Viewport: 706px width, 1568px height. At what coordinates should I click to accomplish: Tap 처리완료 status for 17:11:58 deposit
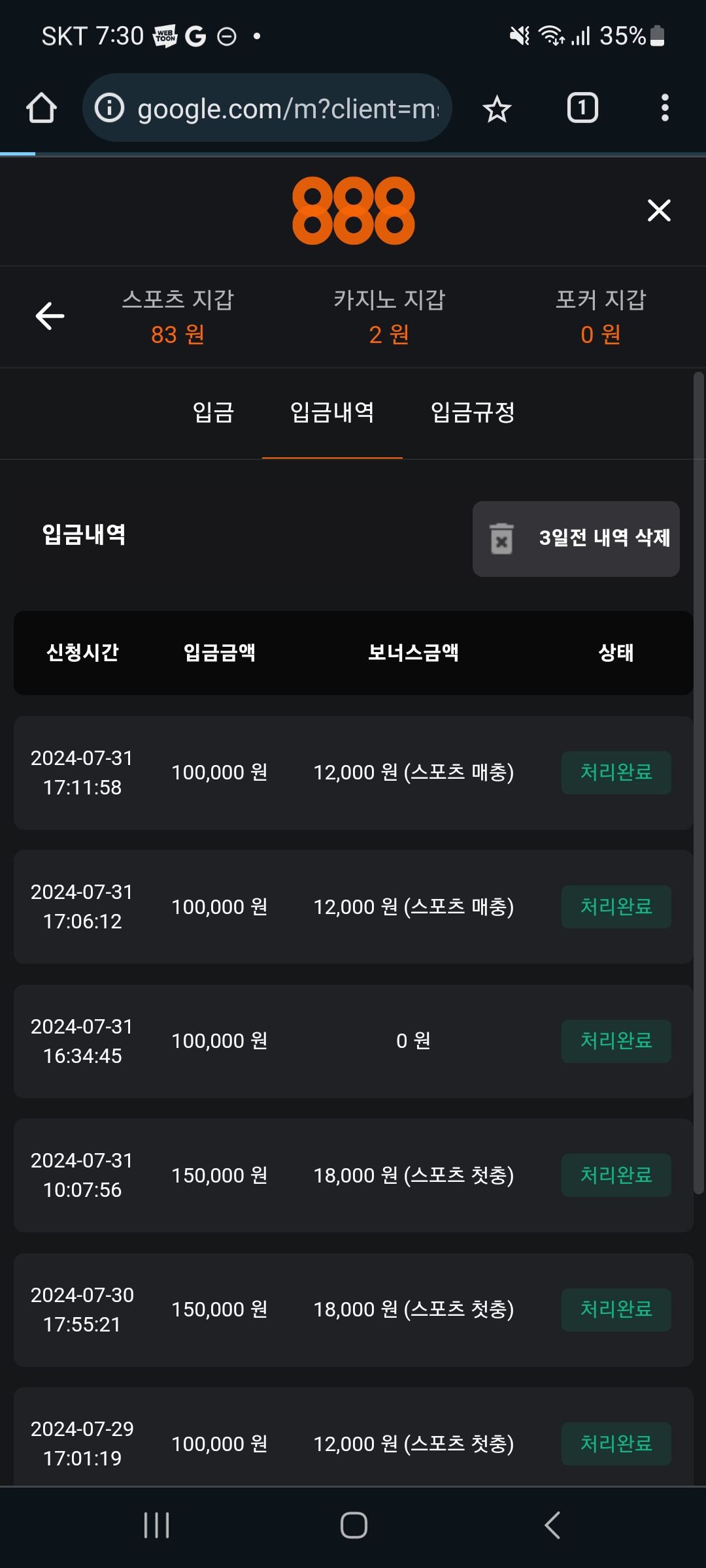pyautogui.click(x=616, y=772)
